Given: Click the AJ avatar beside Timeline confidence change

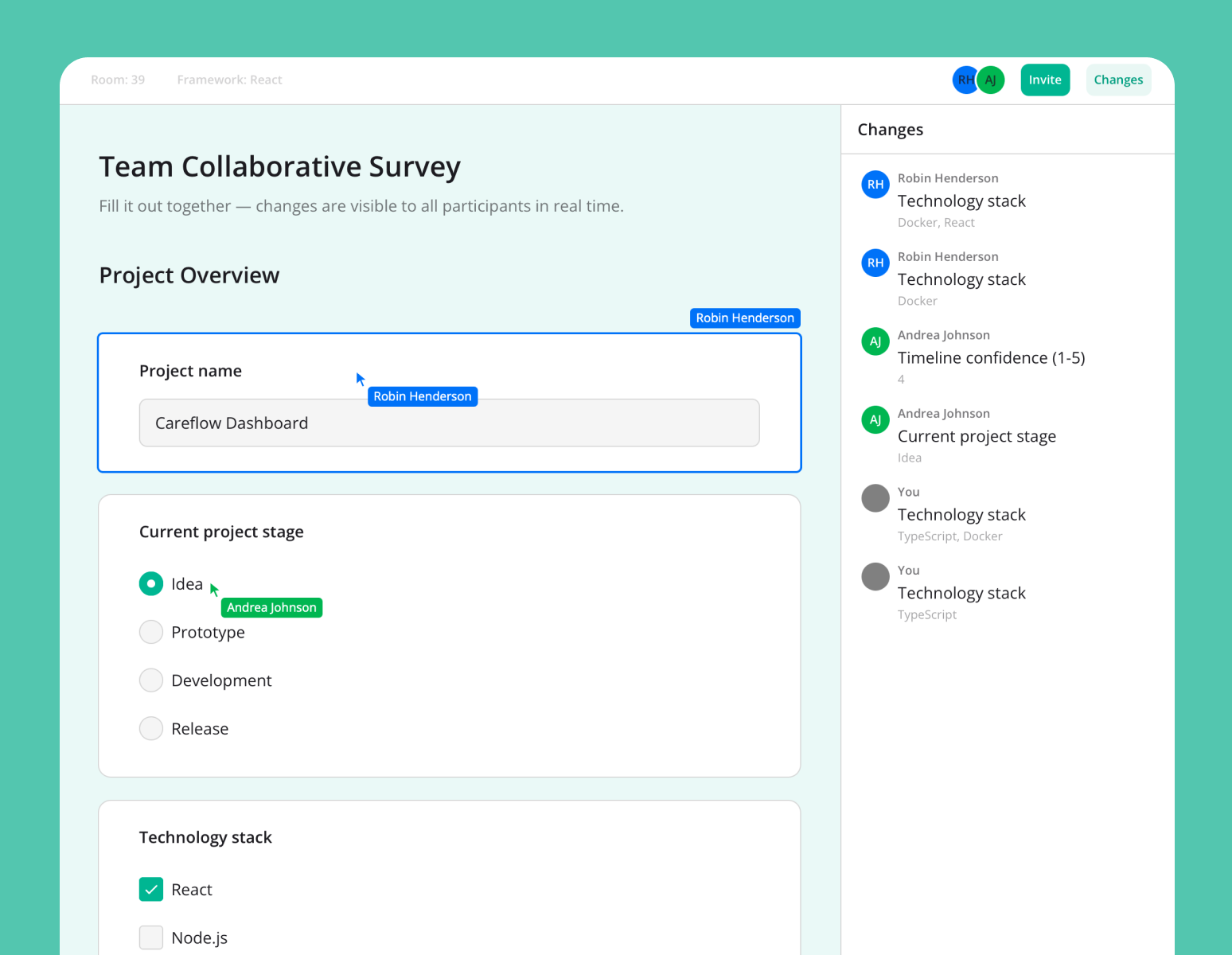Looking at the screenshot, I should tap(875, 341).
